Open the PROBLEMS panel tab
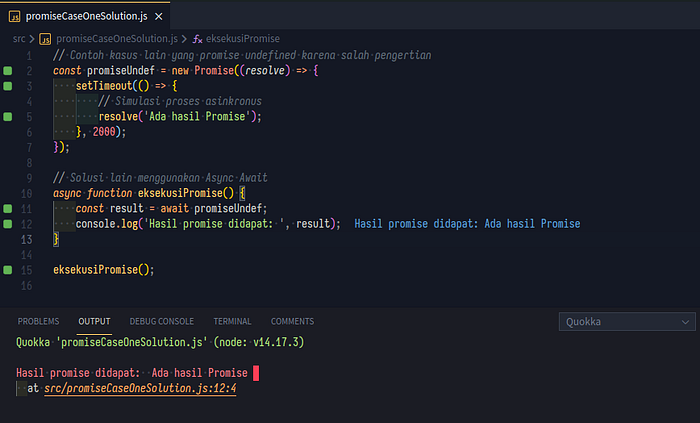The width and height of the screenshot is (700, 423). click(38, 321)
